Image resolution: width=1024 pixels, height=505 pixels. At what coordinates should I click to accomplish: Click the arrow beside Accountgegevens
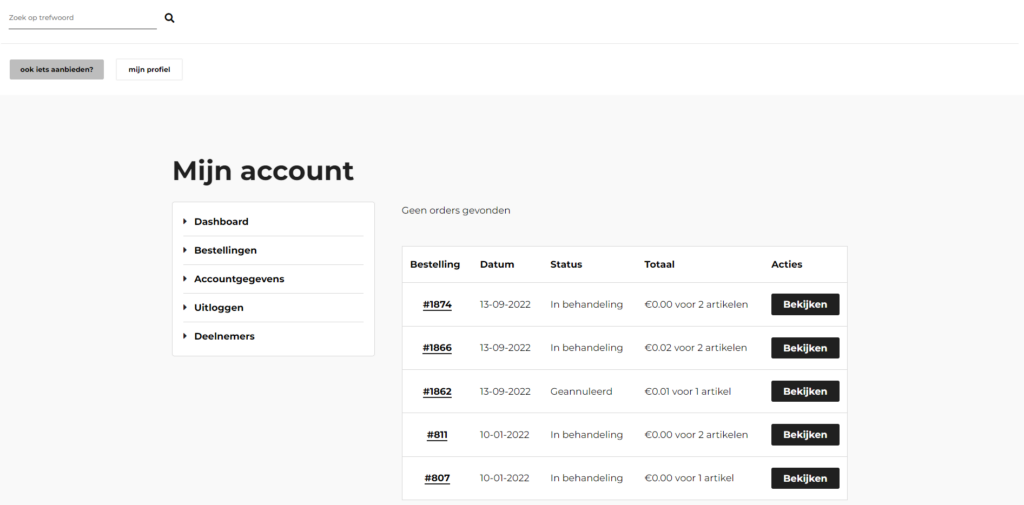(x=185, y=279)
